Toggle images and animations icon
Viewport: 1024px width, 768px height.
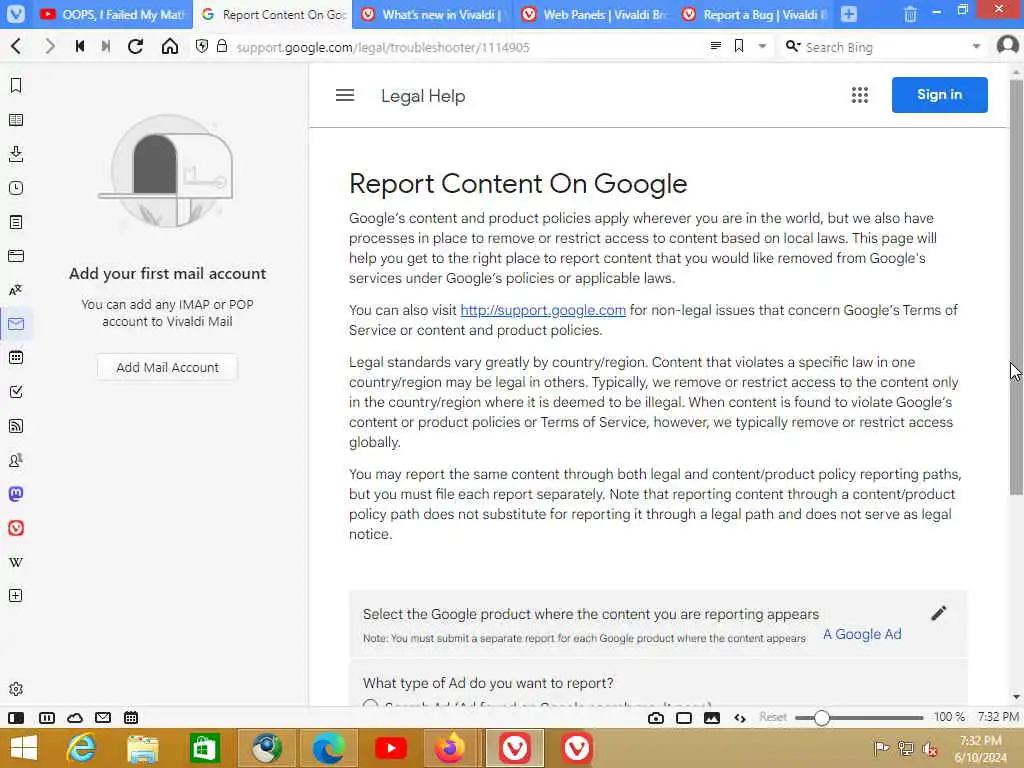click(712, 718)
